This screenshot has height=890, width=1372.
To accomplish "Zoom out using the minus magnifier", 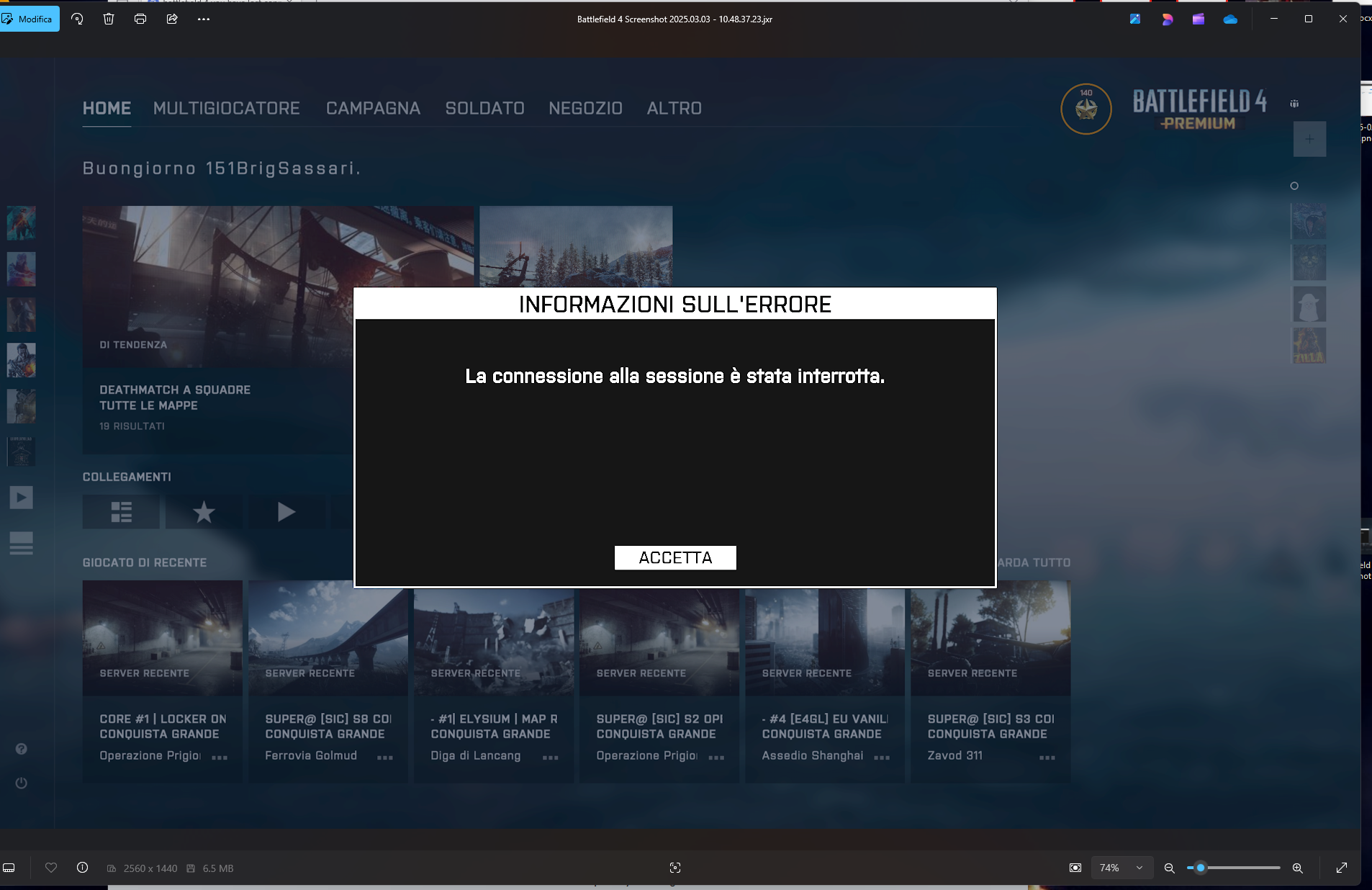I will 1170,868.
